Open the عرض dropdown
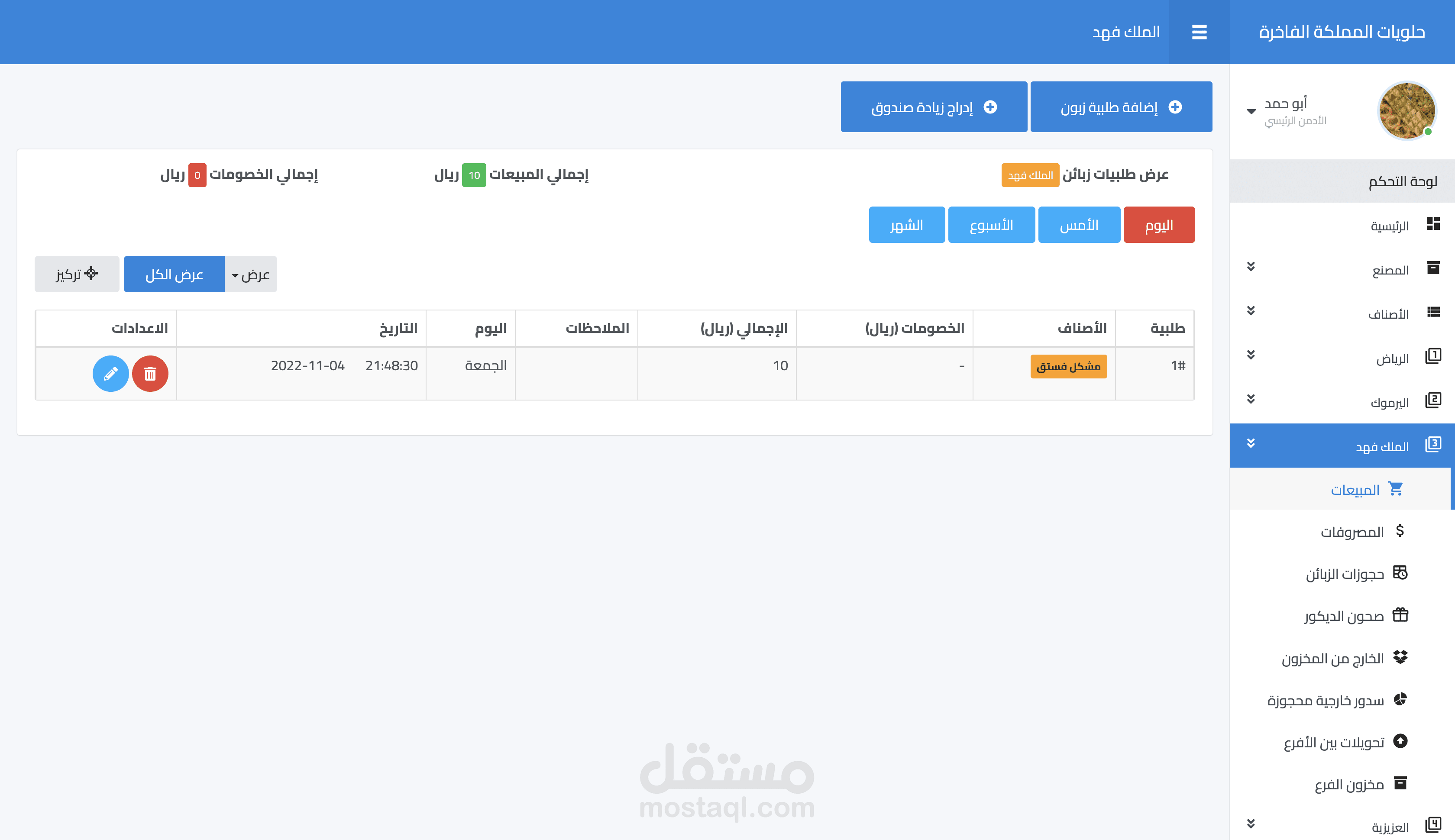The width and height of the screenshot is (1455, 840). [251, 275]
